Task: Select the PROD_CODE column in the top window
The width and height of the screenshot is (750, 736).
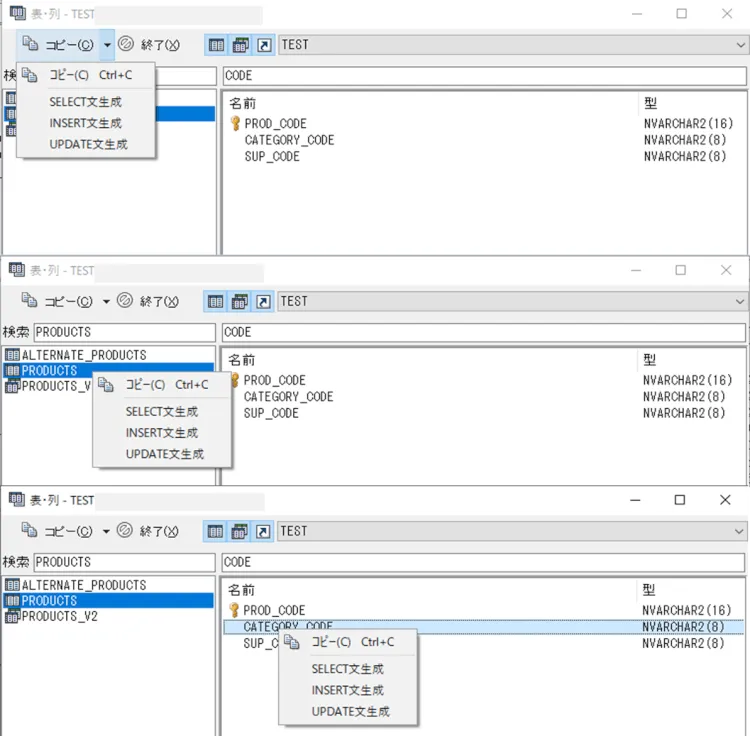Action: pos(276,124)
